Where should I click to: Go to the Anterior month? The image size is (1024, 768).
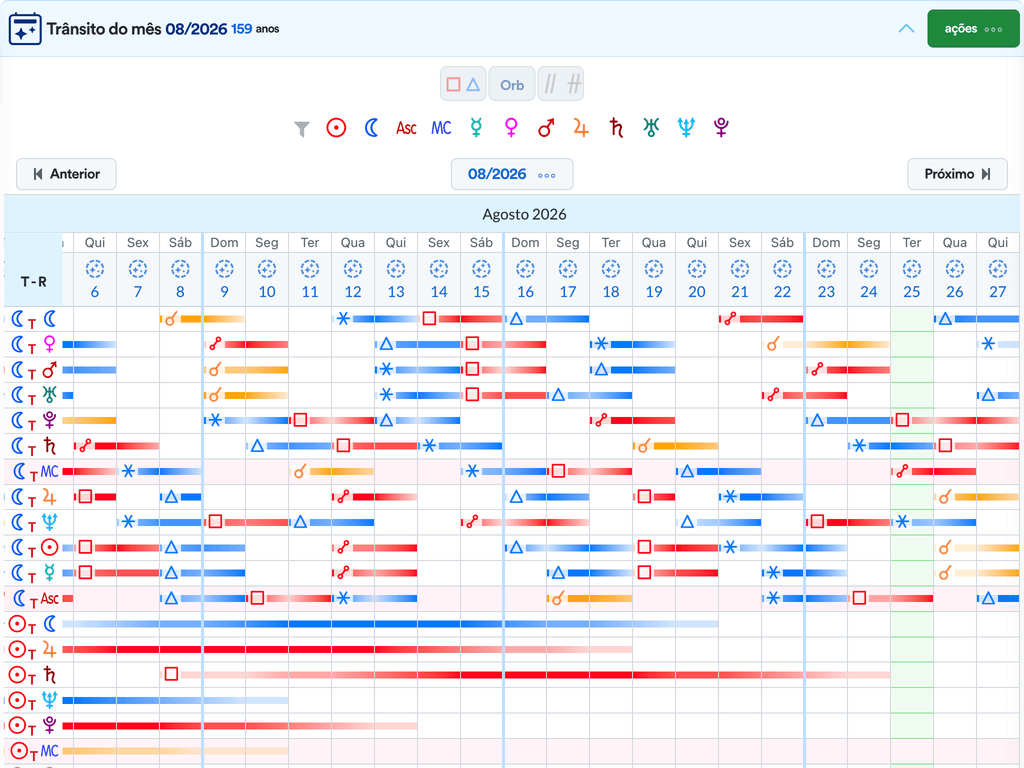(x=66, y=174)
